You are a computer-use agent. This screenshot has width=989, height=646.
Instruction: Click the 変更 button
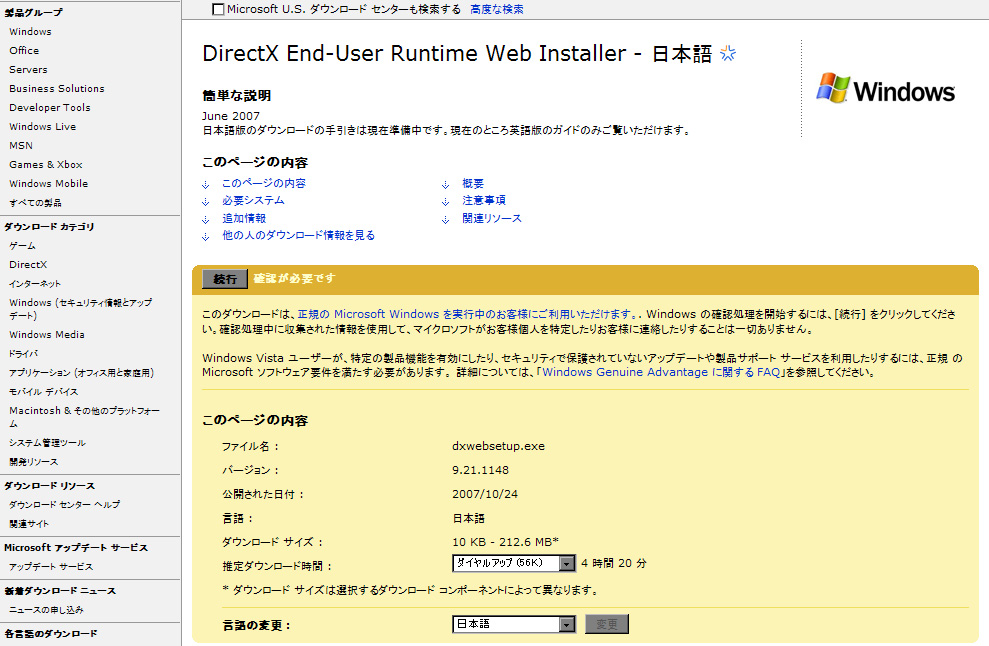(x=607, y=624)
